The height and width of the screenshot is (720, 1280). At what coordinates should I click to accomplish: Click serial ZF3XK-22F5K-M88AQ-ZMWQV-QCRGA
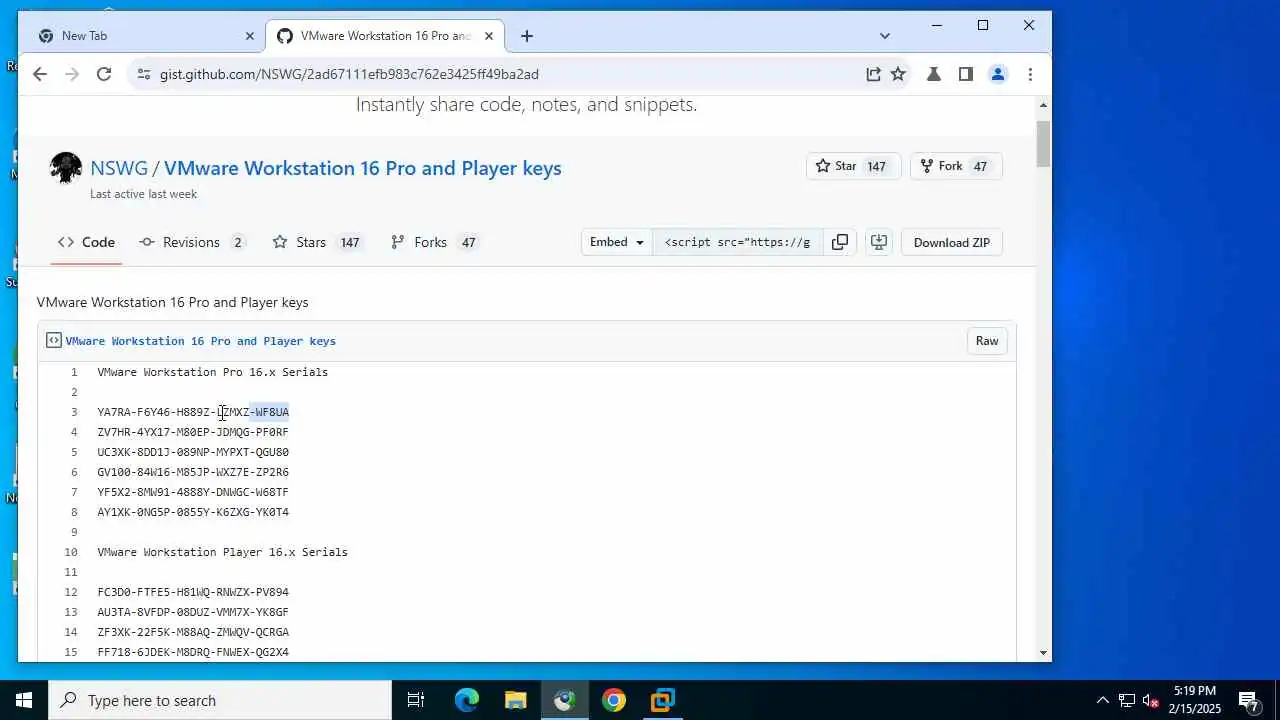click(x=193, y=632)
